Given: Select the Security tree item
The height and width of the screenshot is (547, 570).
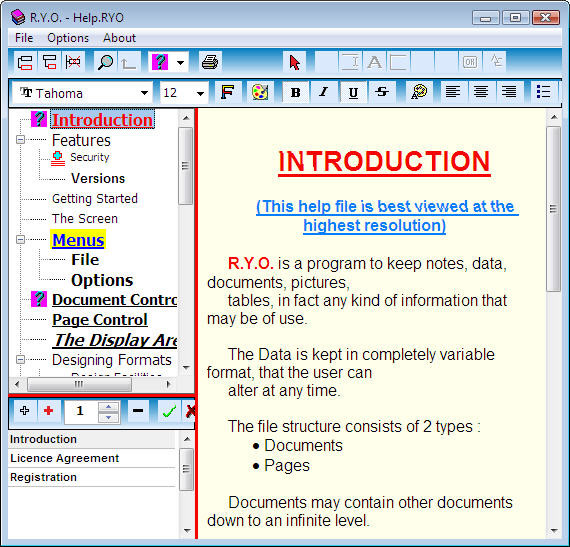Looking at the screenshot, I should [89, 157].
